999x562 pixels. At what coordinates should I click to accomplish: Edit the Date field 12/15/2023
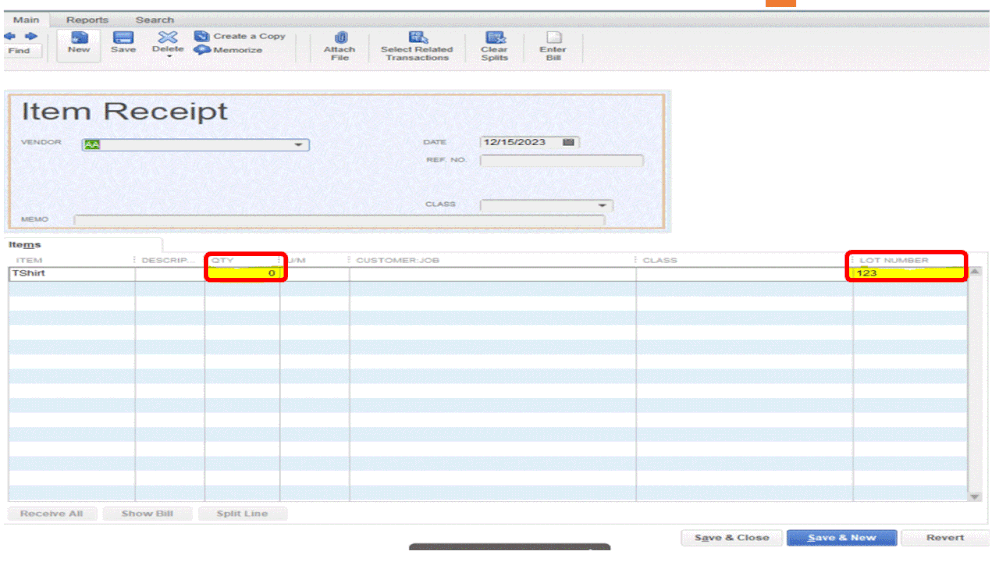pyautogui.click(x=520, y=142)
